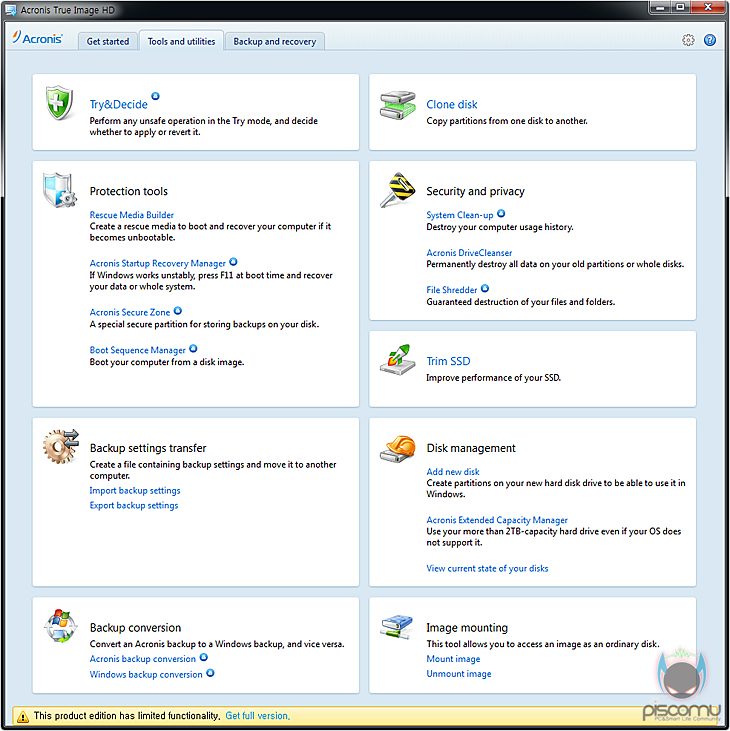
Task: Click the Trim SSD link
Action: (x=448, y=361)
